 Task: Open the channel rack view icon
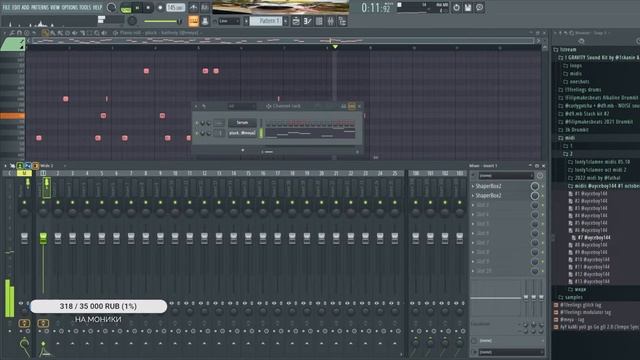point(319,21)
